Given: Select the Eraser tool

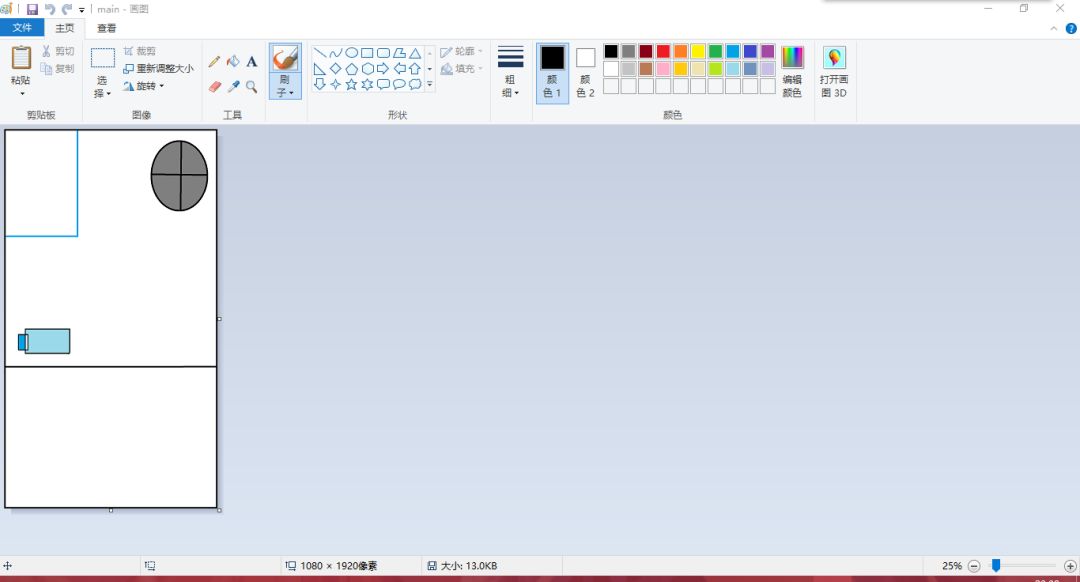Looking at the screenshot, I should pos(214,87).
